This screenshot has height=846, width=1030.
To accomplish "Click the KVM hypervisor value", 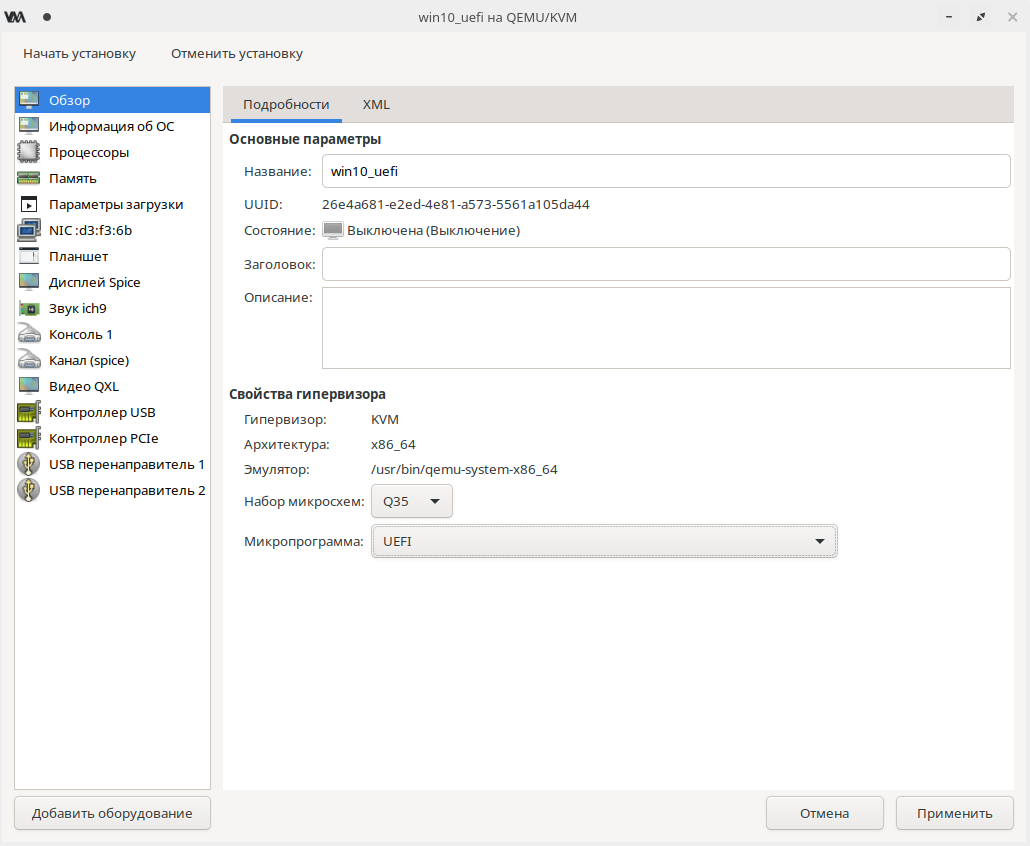I will 385,419.
